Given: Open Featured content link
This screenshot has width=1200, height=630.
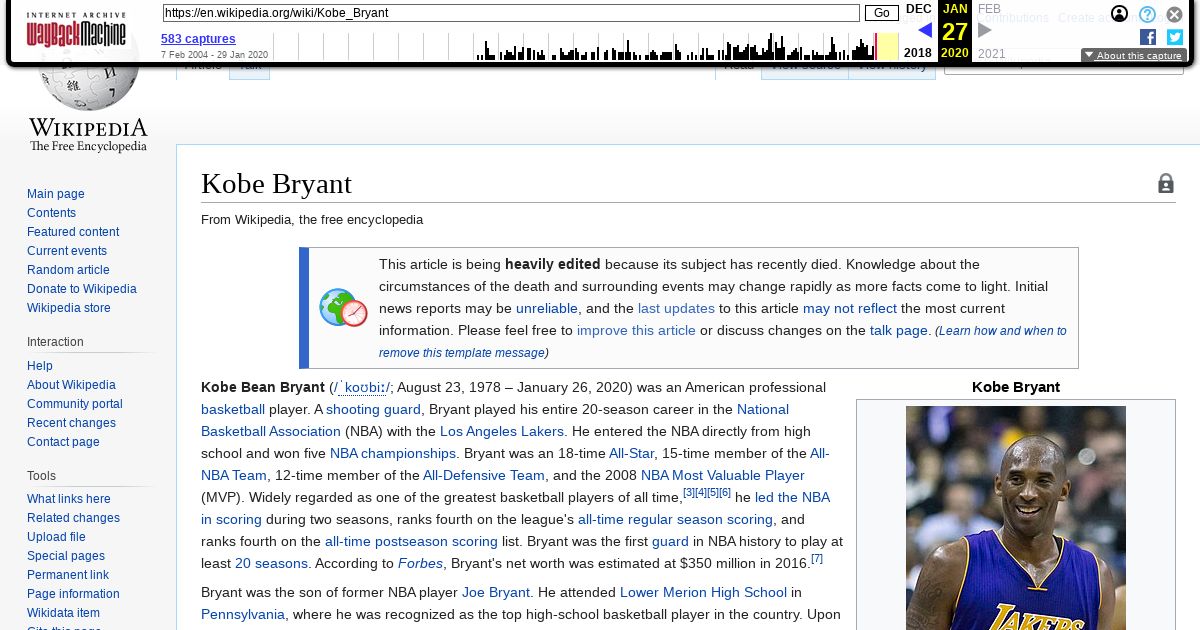Looking at the screenshot, I should (x=73, y=232).
